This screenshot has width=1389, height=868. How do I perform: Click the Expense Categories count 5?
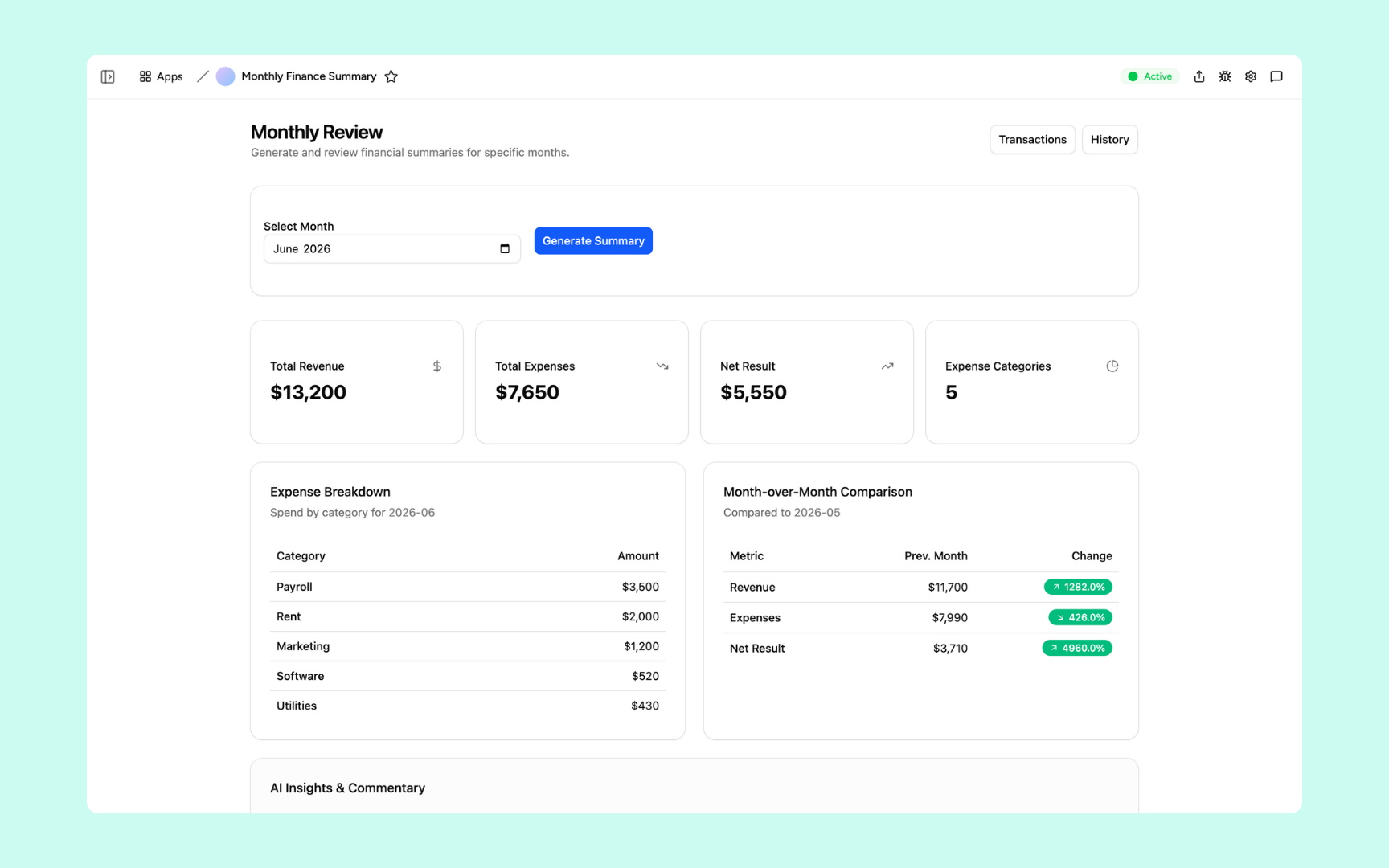(x=952, y=392)
